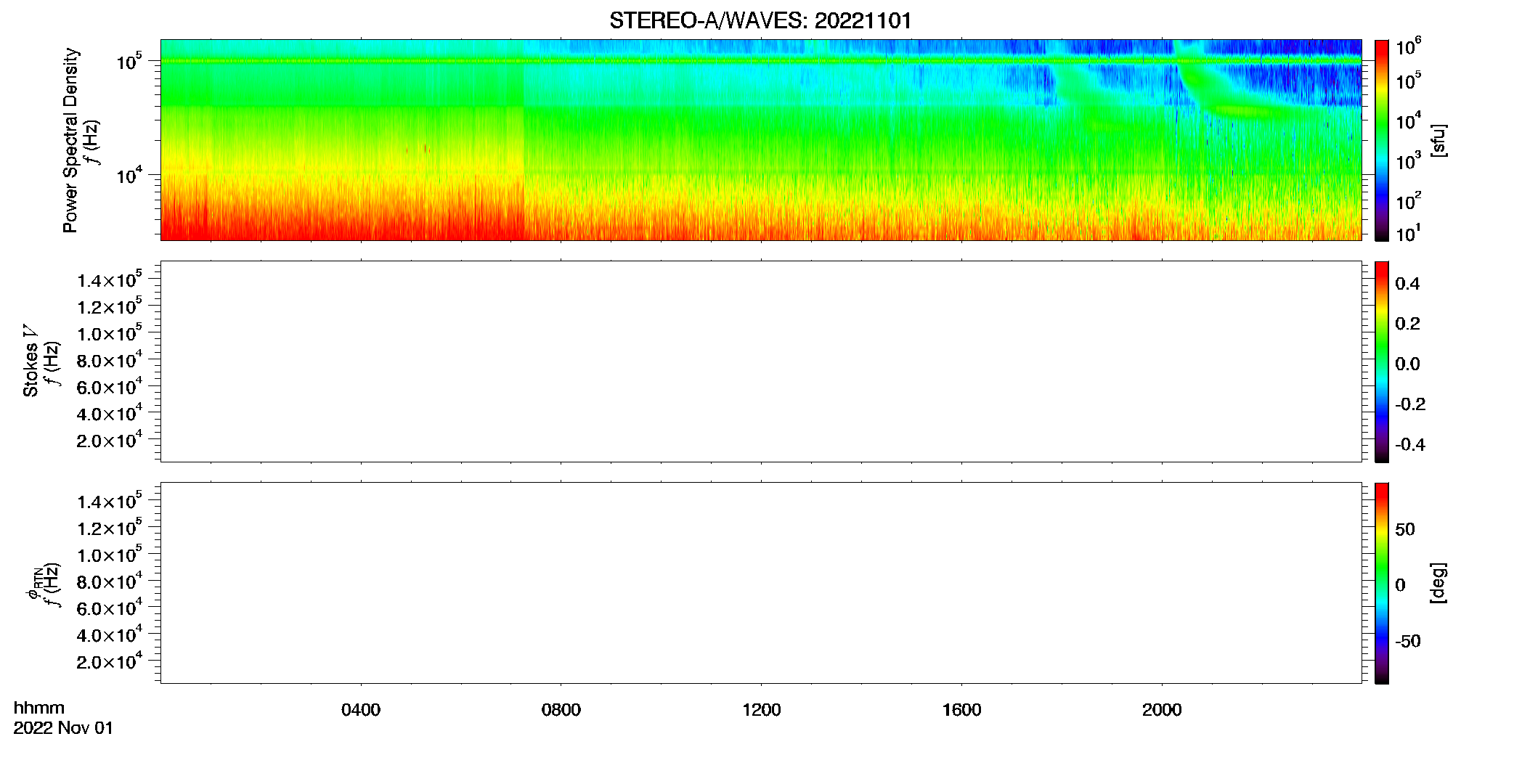Click the empty Stokes V plot panel
This screenshot has width=1522, height=784.
761,362
